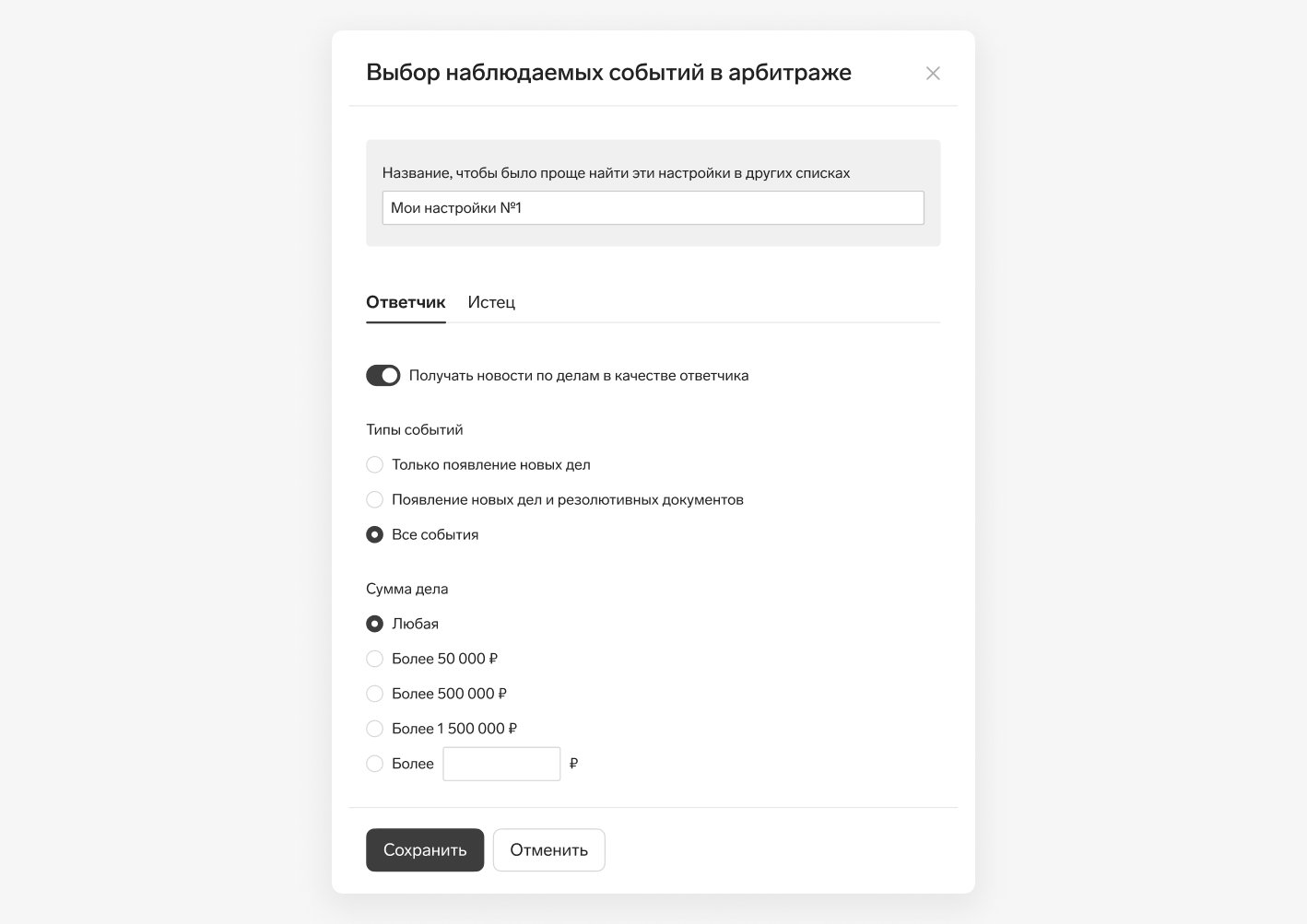Select 'Более 1 500 000 ₽' option
This screenshot has width=1307, height=924.
click(x=374, y=729)
